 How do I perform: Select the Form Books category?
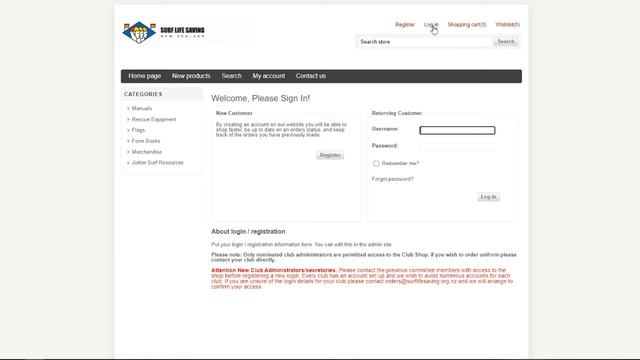pos(146,141)
